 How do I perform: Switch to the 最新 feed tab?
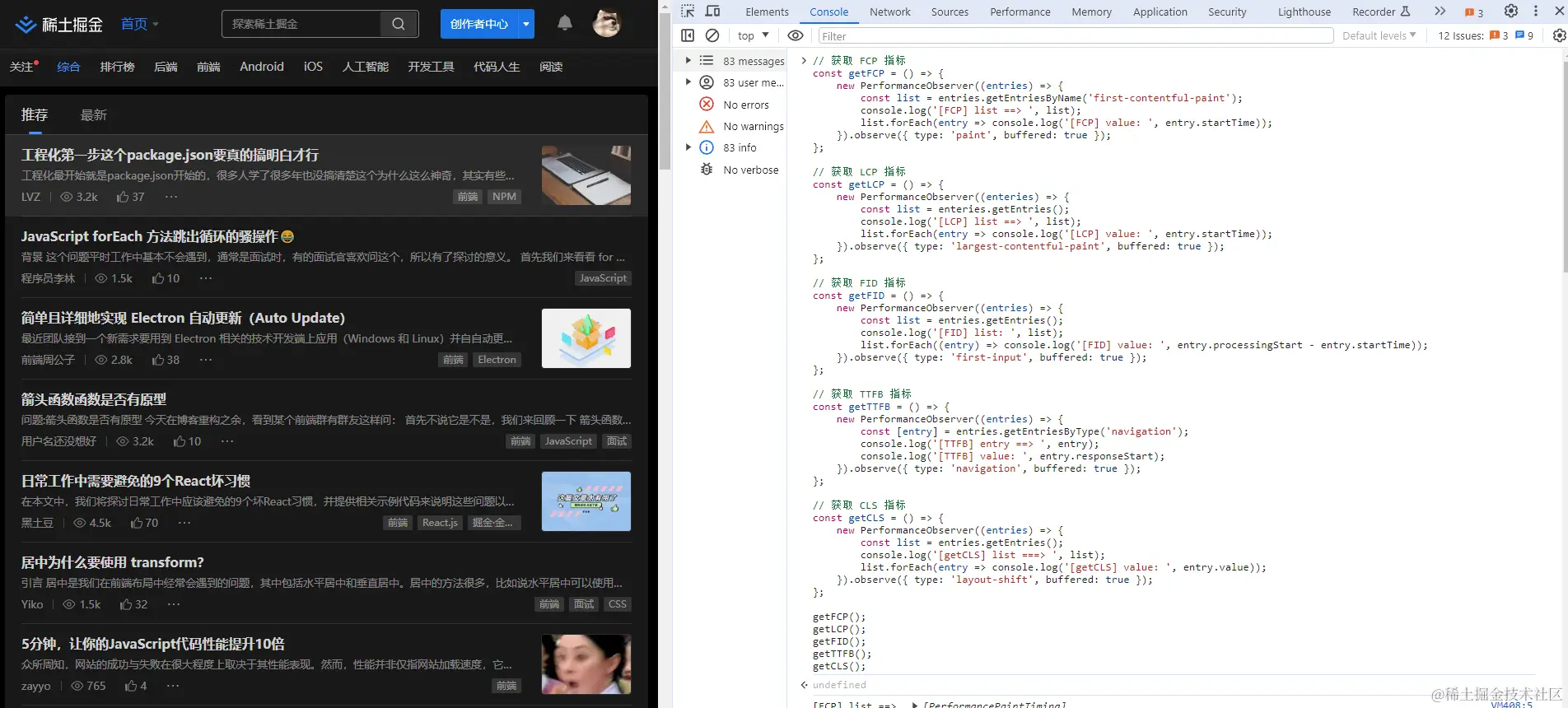pos(94,115)
